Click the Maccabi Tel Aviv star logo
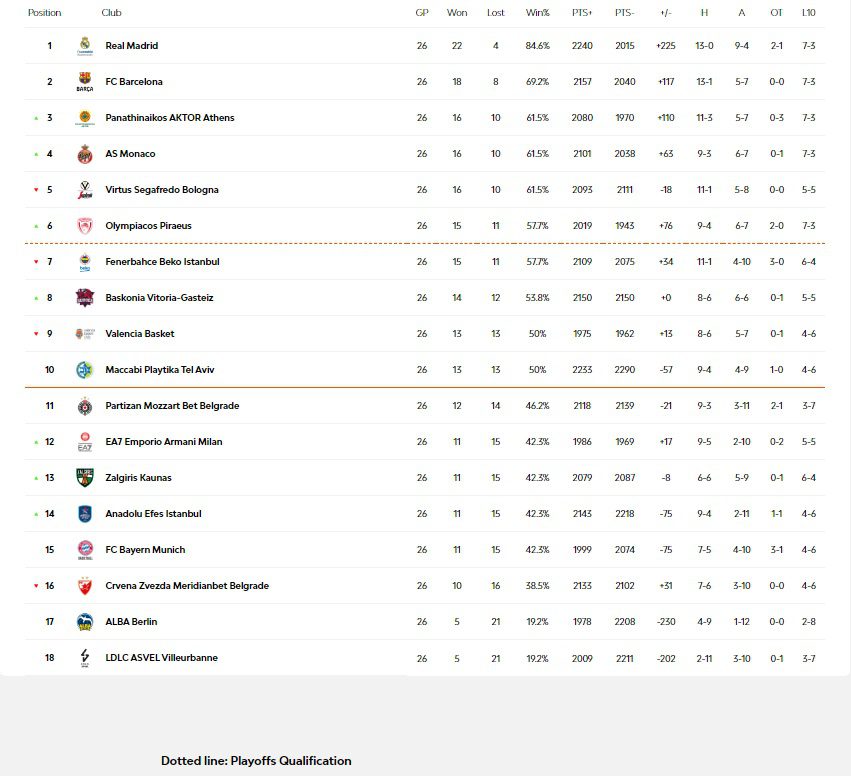Image resolution: width=851 pixels, height=776 pixels. click(85, 370)
